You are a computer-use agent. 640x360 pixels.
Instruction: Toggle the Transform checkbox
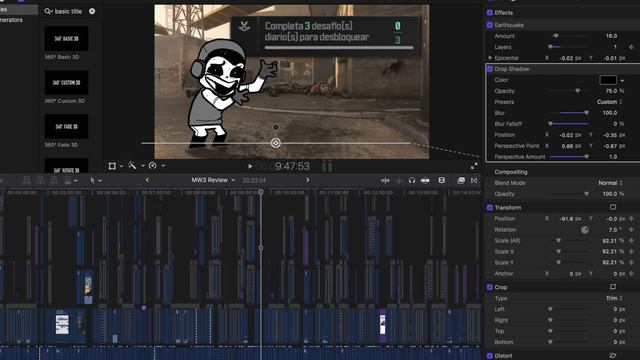click(490, 208)
